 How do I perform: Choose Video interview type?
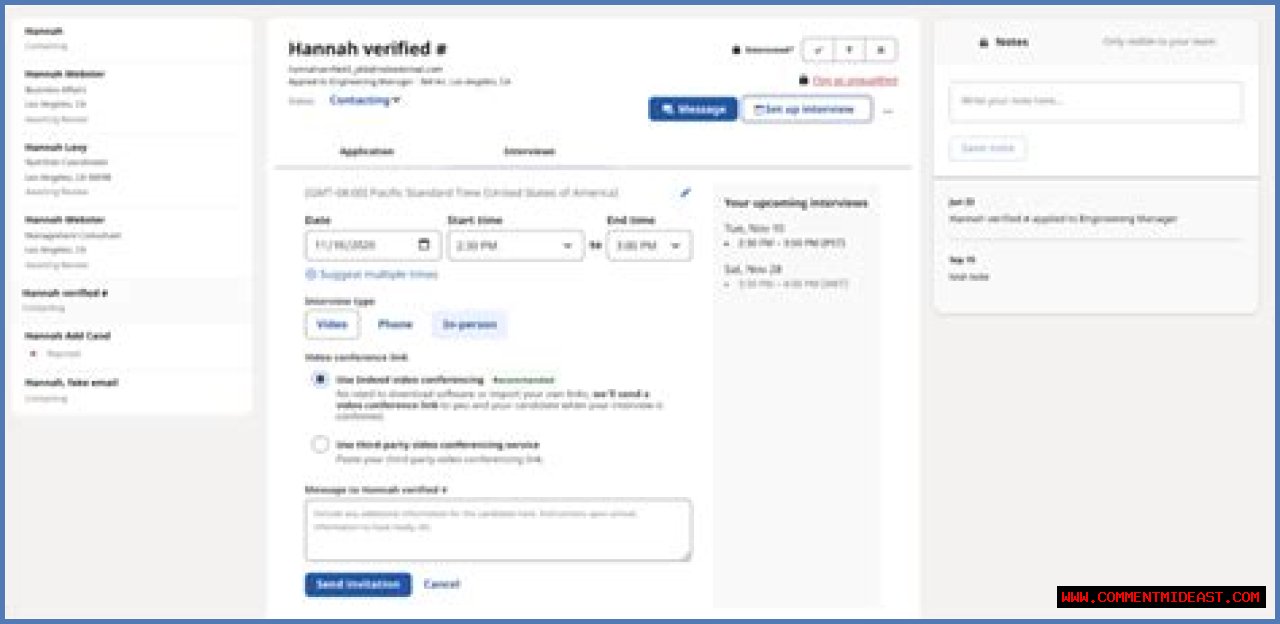(332, 324)
